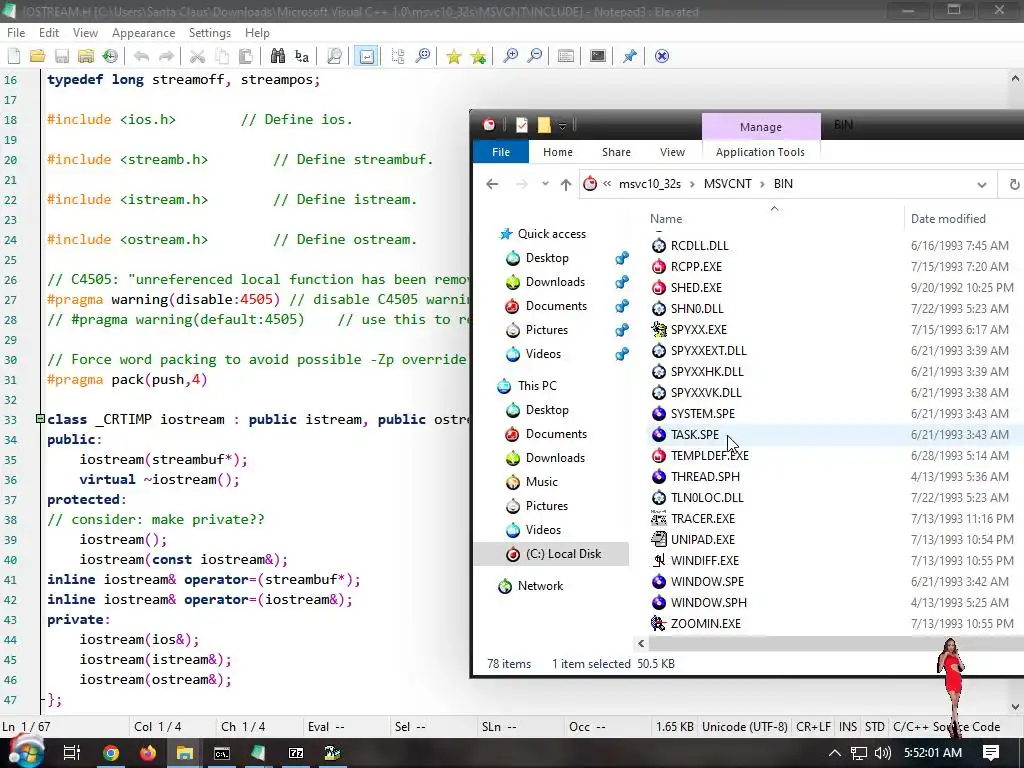Open Replace with the 'ba' icon
This screenshot has height=768, width=1024.
[x=302, y=56]
